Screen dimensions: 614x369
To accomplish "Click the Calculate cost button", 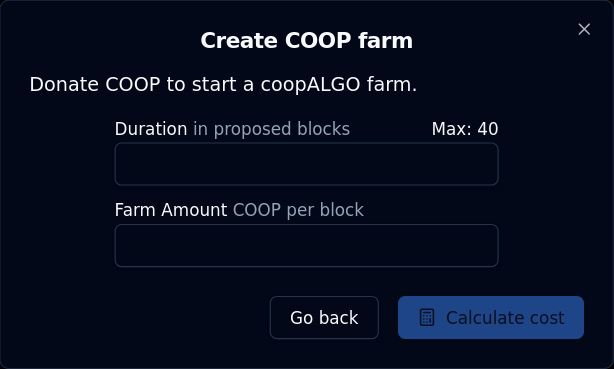I will 491,317.
